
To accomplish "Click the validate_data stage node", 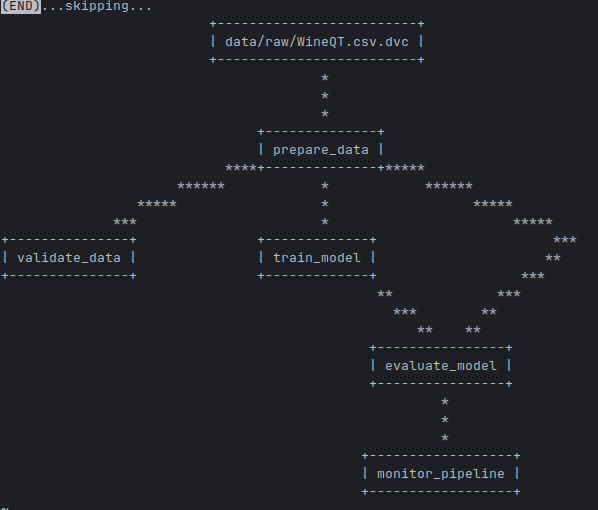I will tap(69, 258).
